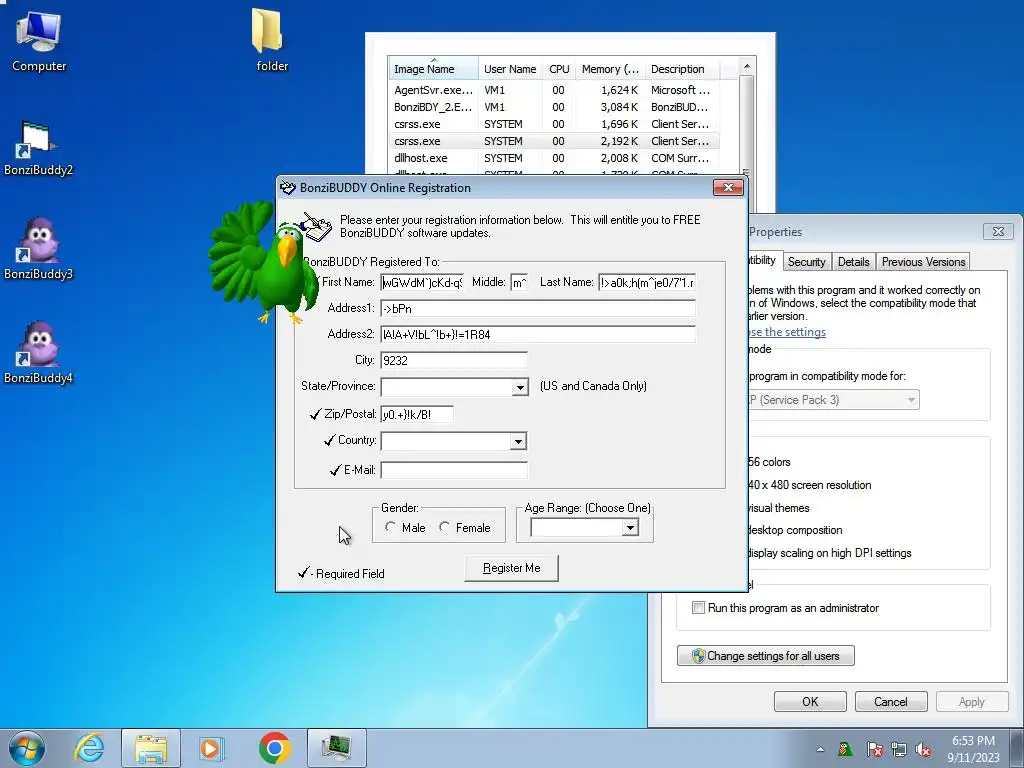Switch to the Details tab in Properties
The height and width of the screenshot is (768, 1024).
pos(854,262)
